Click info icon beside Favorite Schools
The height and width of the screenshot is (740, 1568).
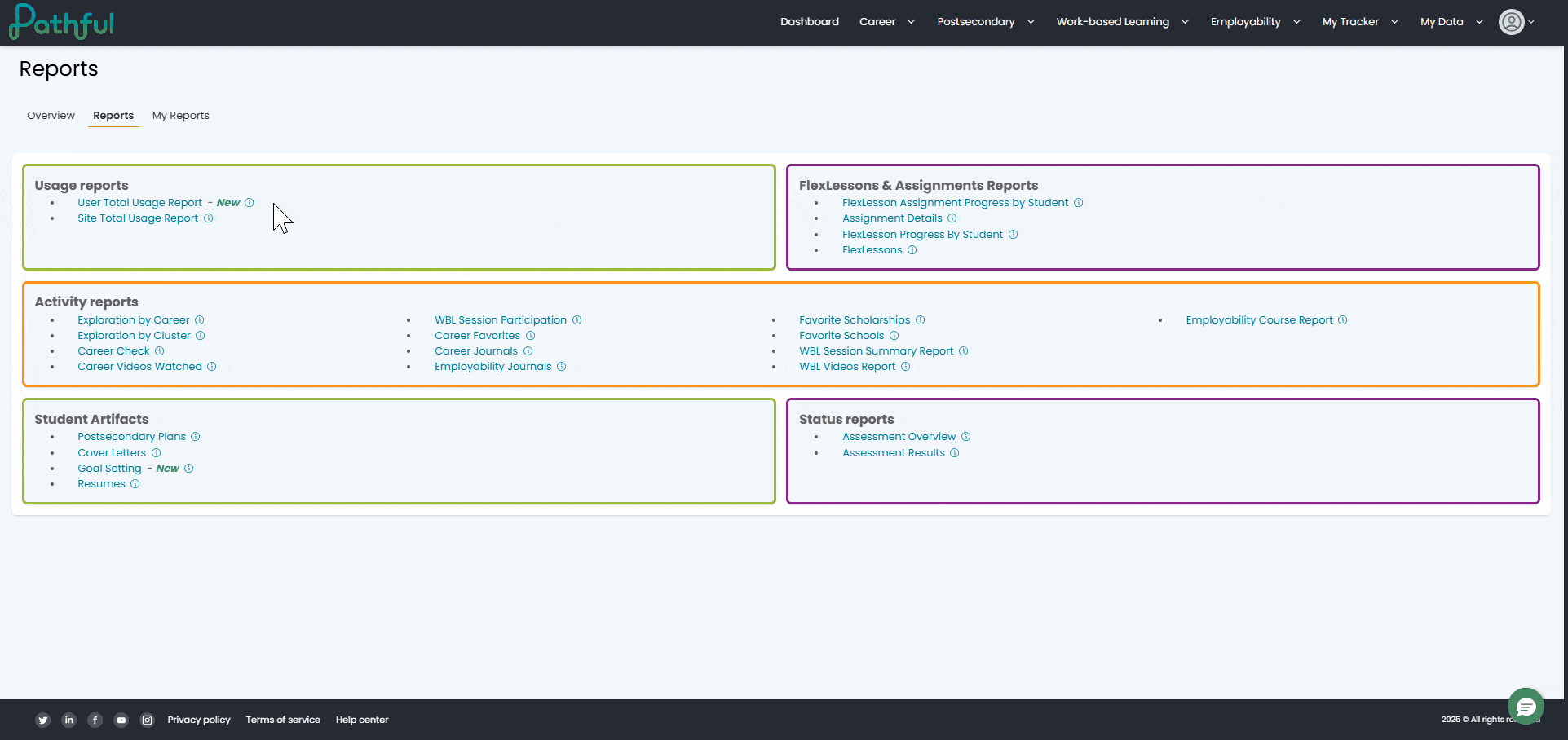click(894, 336)
